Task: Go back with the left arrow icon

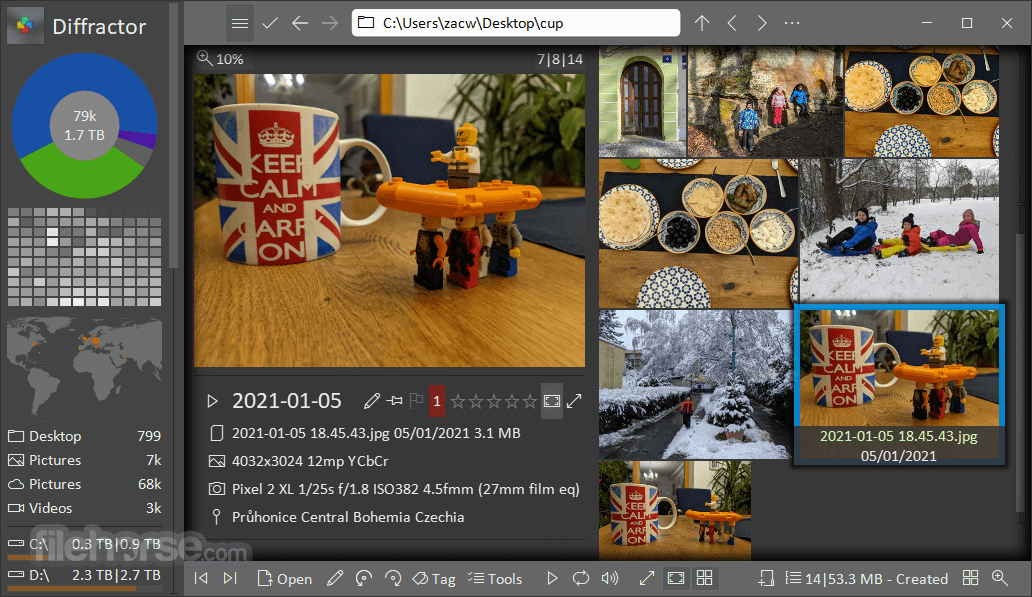Action: [x=300, y=24]
